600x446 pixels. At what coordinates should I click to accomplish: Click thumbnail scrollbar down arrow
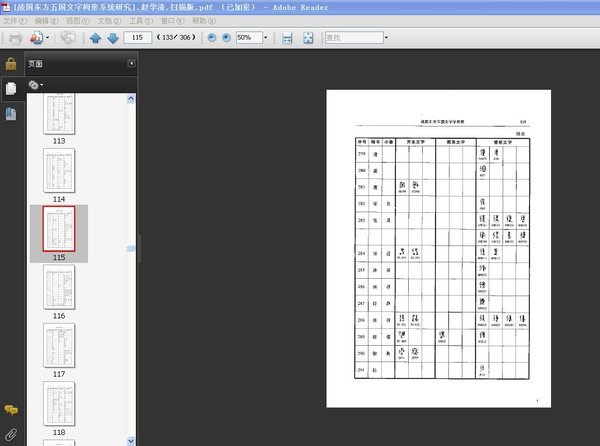pos(130,441)
